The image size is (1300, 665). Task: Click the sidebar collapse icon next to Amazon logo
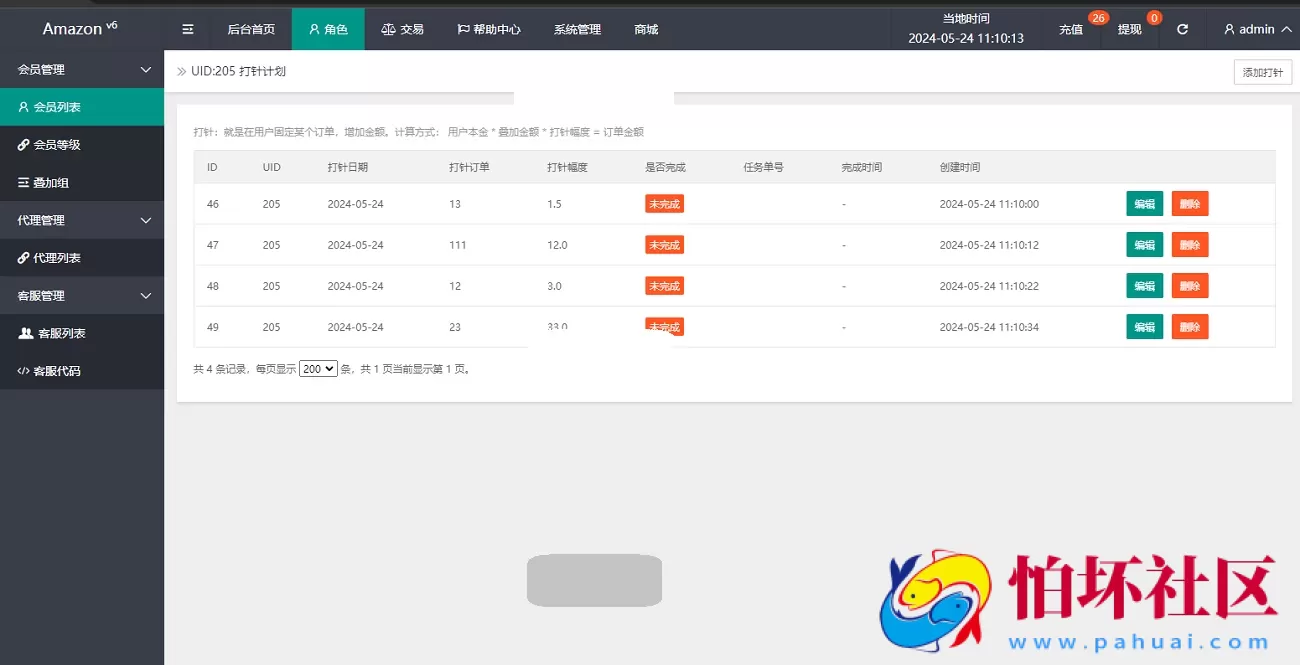click(187, 29)
